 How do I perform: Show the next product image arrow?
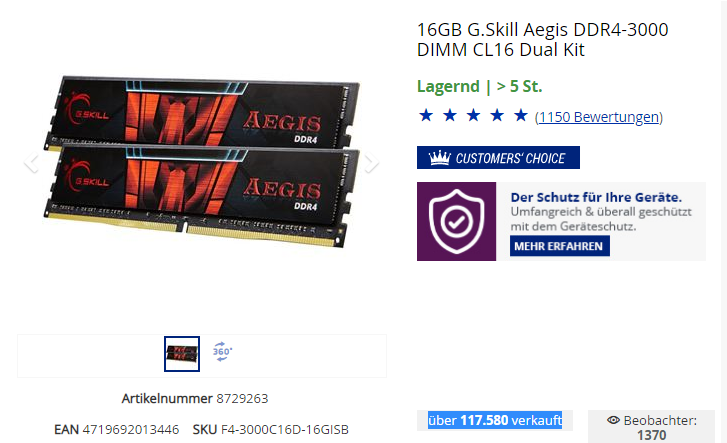[371, 163]
